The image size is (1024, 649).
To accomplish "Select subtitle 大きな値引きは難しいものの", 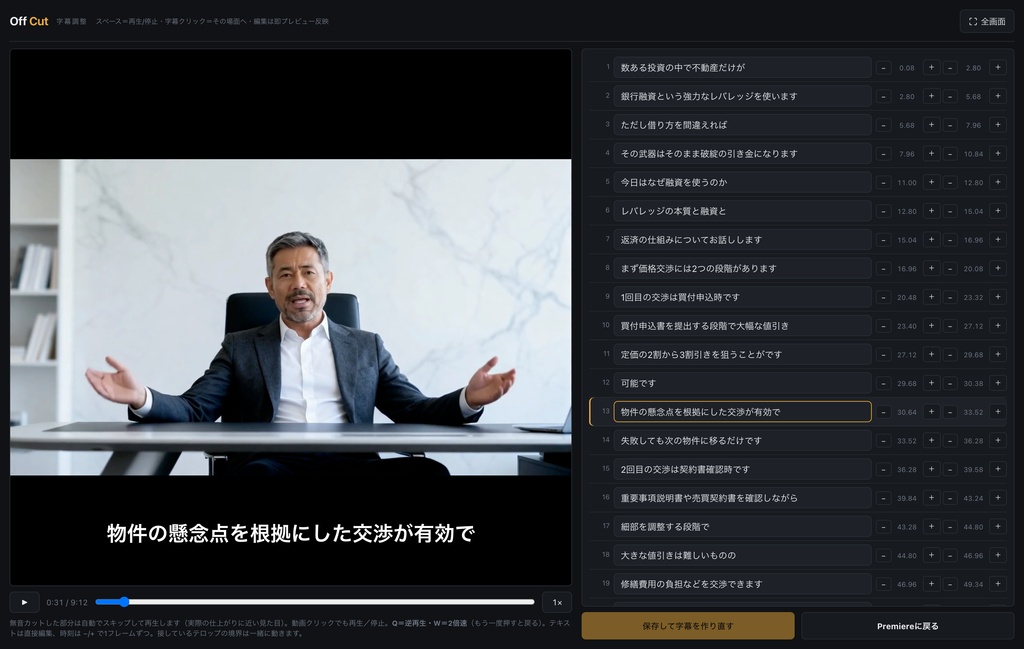I will [743, 556].
